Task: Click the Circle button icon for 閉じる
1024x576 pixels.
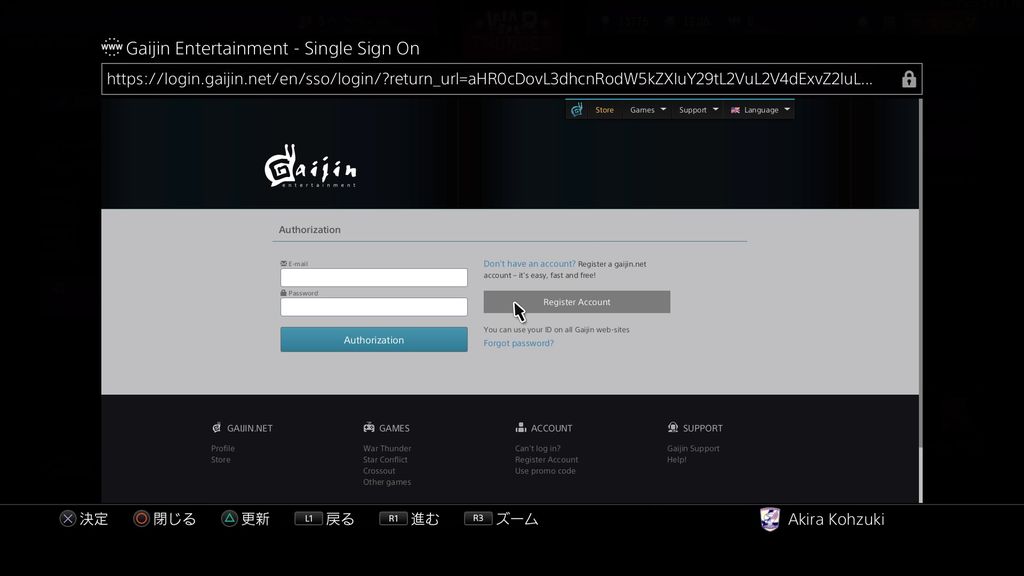Action: (141, 519)
